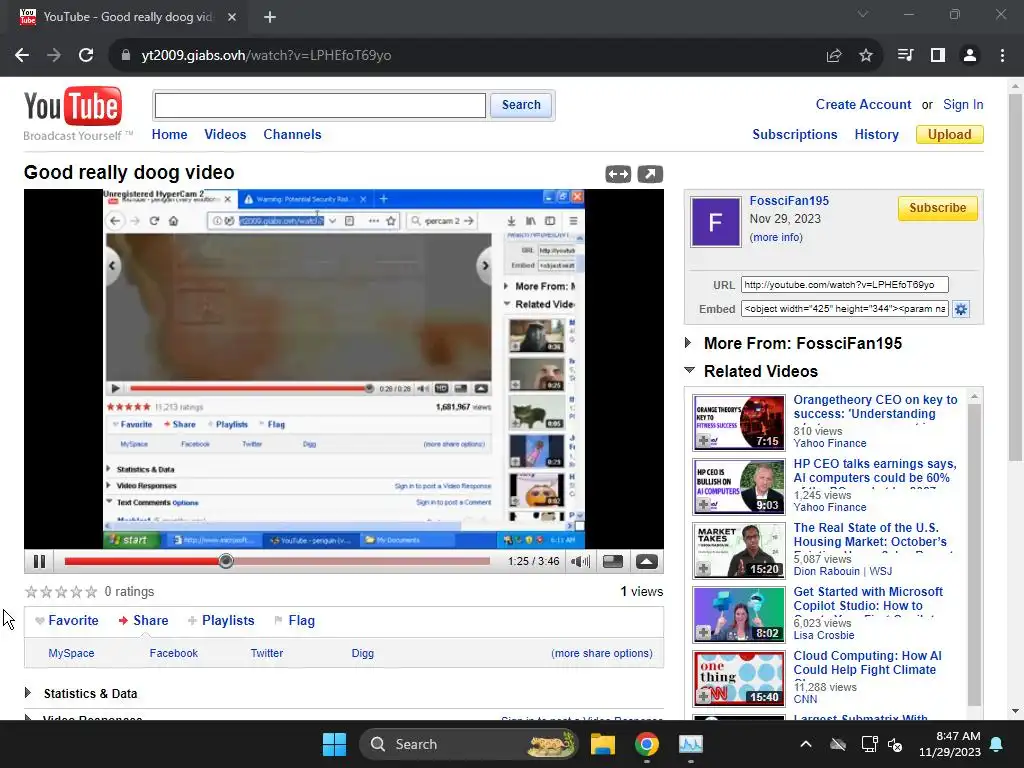Click the first rating star
1024x768 pixels.
click(x=31, y=592)
